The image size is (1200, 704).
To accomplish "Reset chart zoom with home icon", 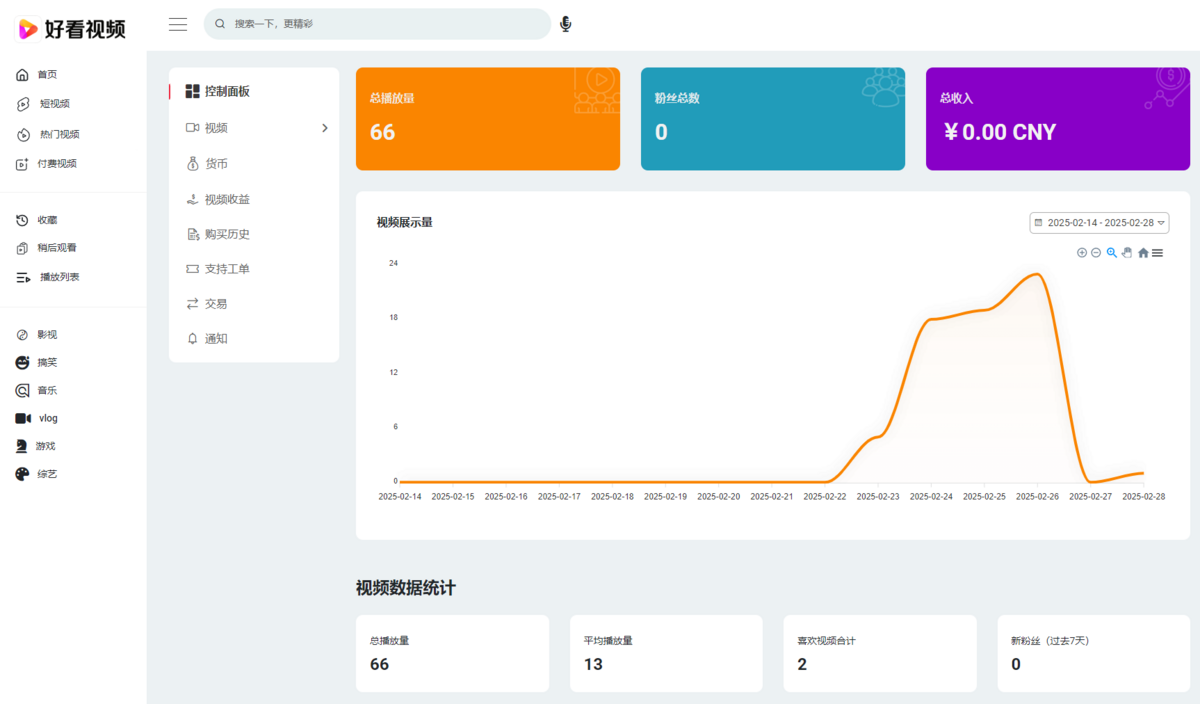I will tap(1143, 253).
